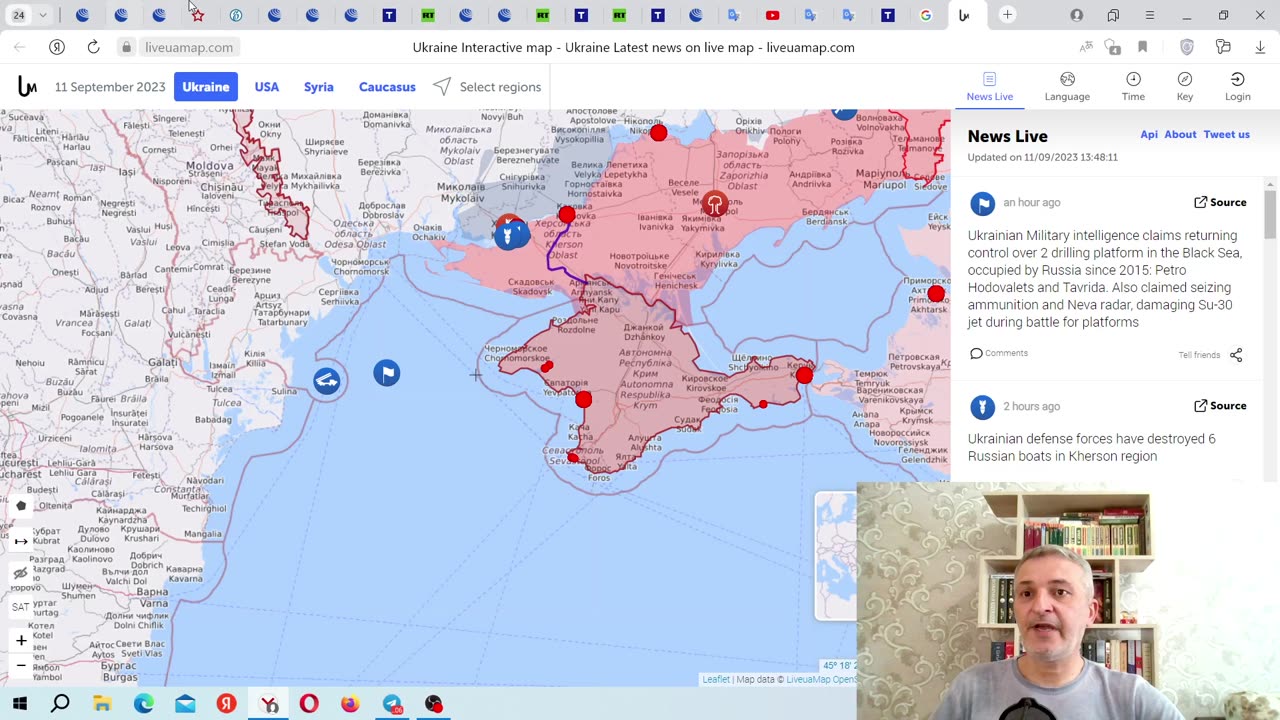Viewport: 1280px width, 720px height.
Task: Click the blue flag marker in the Black Sea
Action: 387,373
